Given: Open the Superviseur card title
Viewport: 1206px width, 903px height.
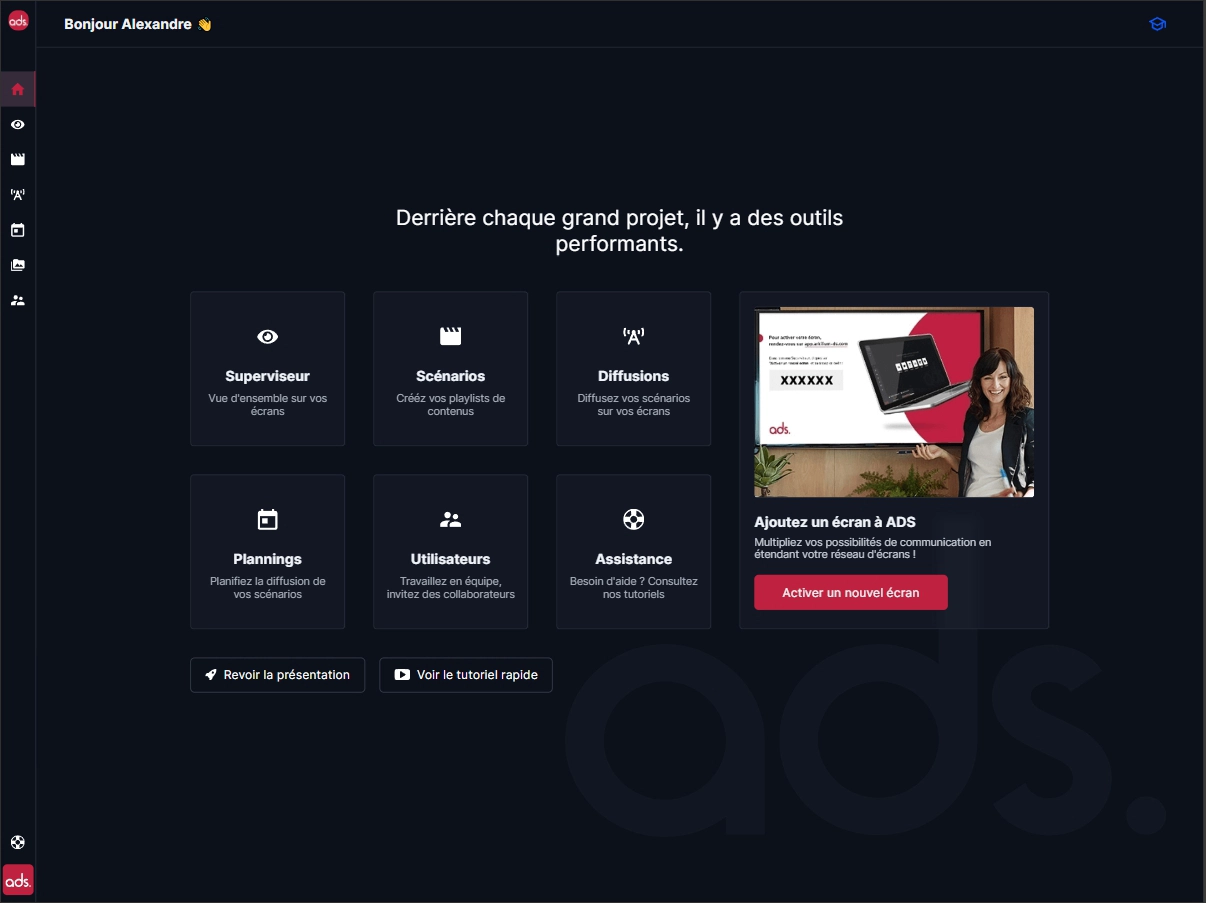Looking at the screenshot, I should [267, 376].
